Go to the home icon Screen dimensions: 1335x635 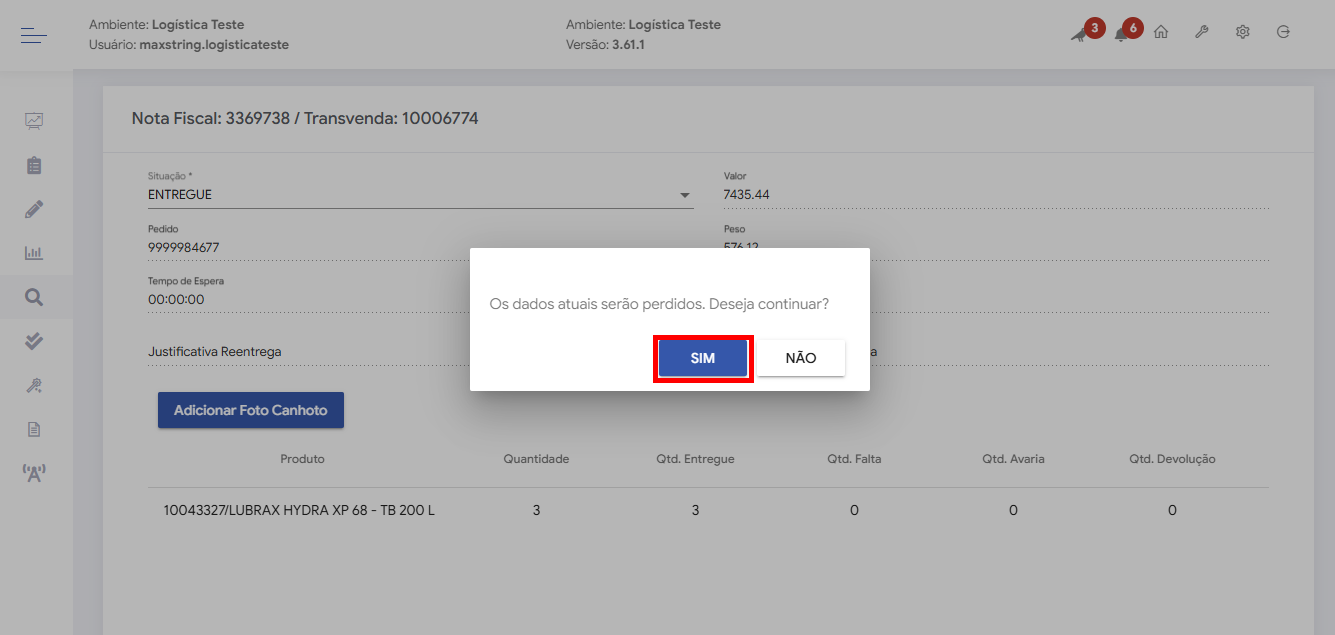(1161, 32)
